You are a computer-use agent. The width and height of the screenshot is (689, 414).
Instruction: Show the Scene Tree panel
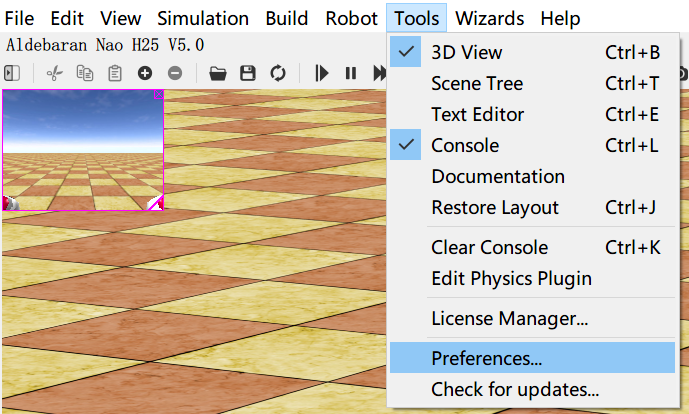[x=533, y=83]
